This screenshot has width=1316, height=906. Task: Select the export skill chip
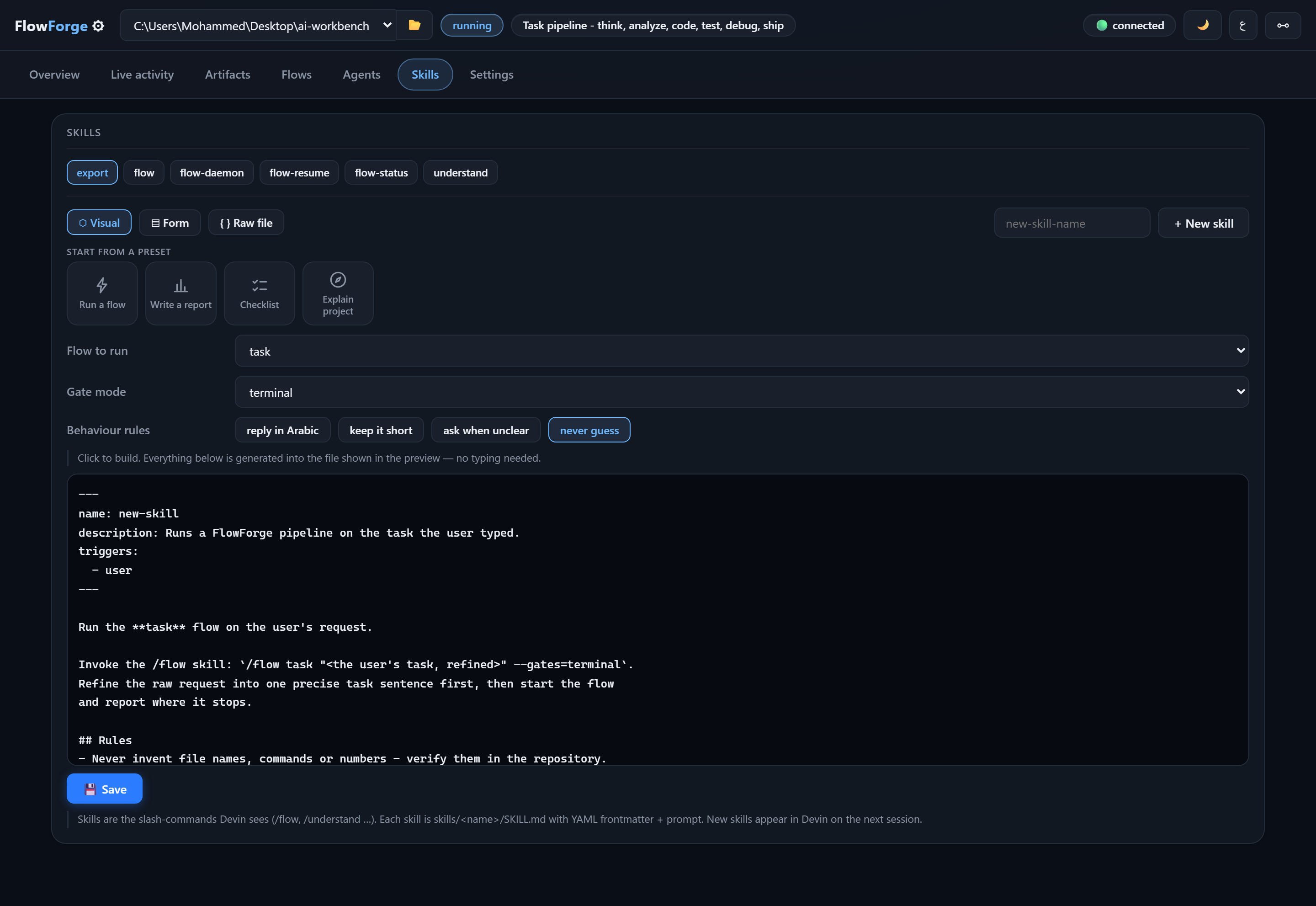[92, 172]
